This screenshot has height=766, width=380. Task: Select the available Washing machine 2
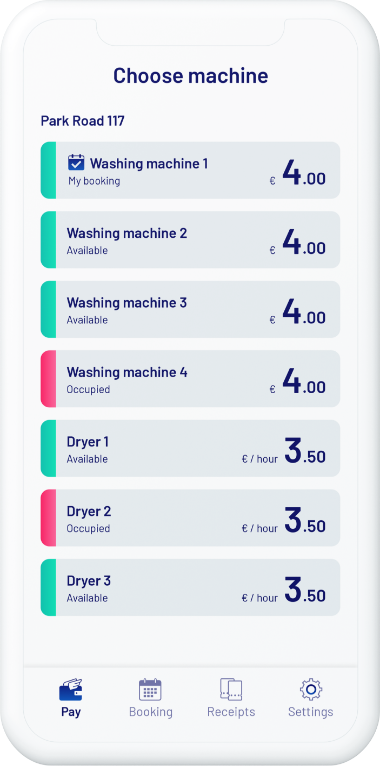190,239
